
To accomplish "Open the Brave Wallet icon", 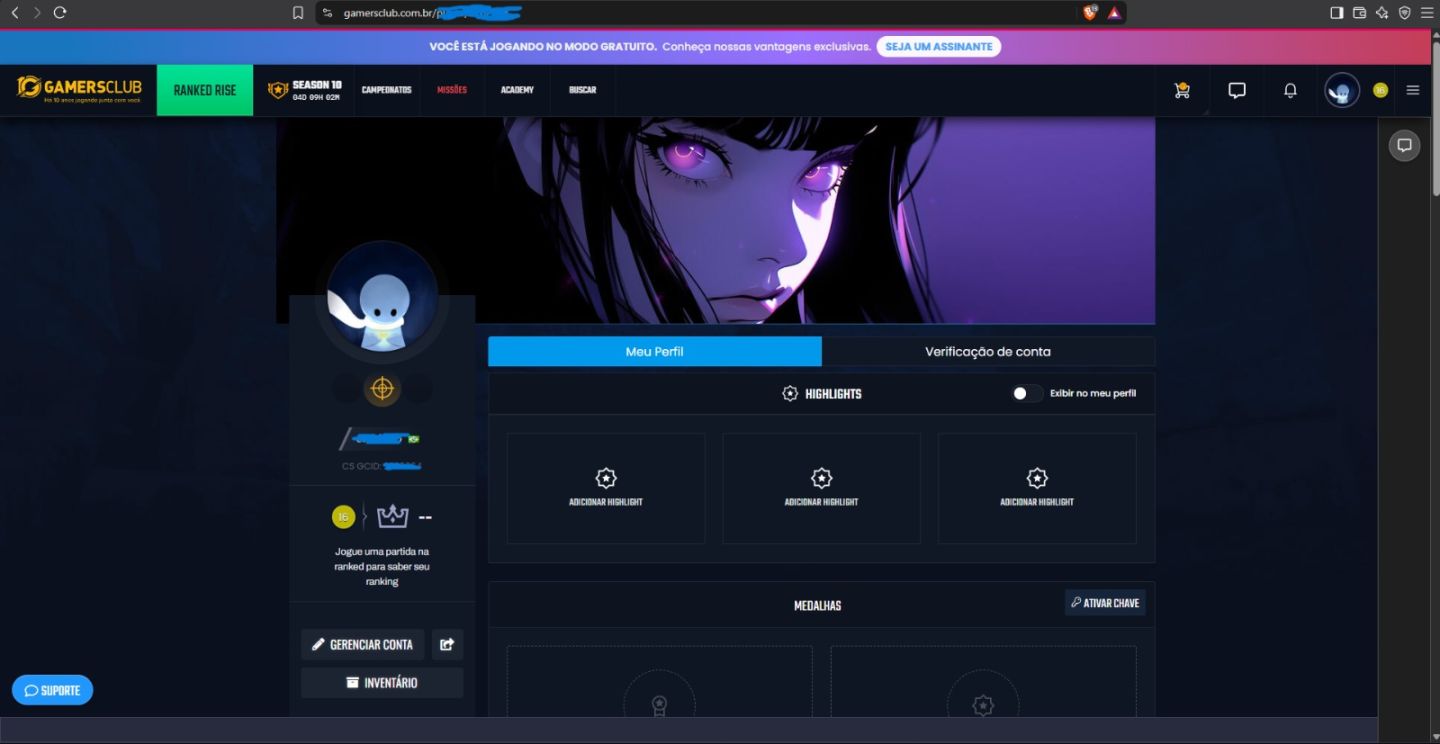I will 1359,13.
